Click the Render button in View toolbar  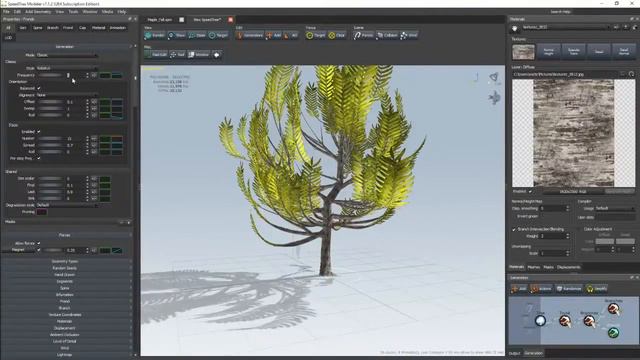click(x=154, y=36)
